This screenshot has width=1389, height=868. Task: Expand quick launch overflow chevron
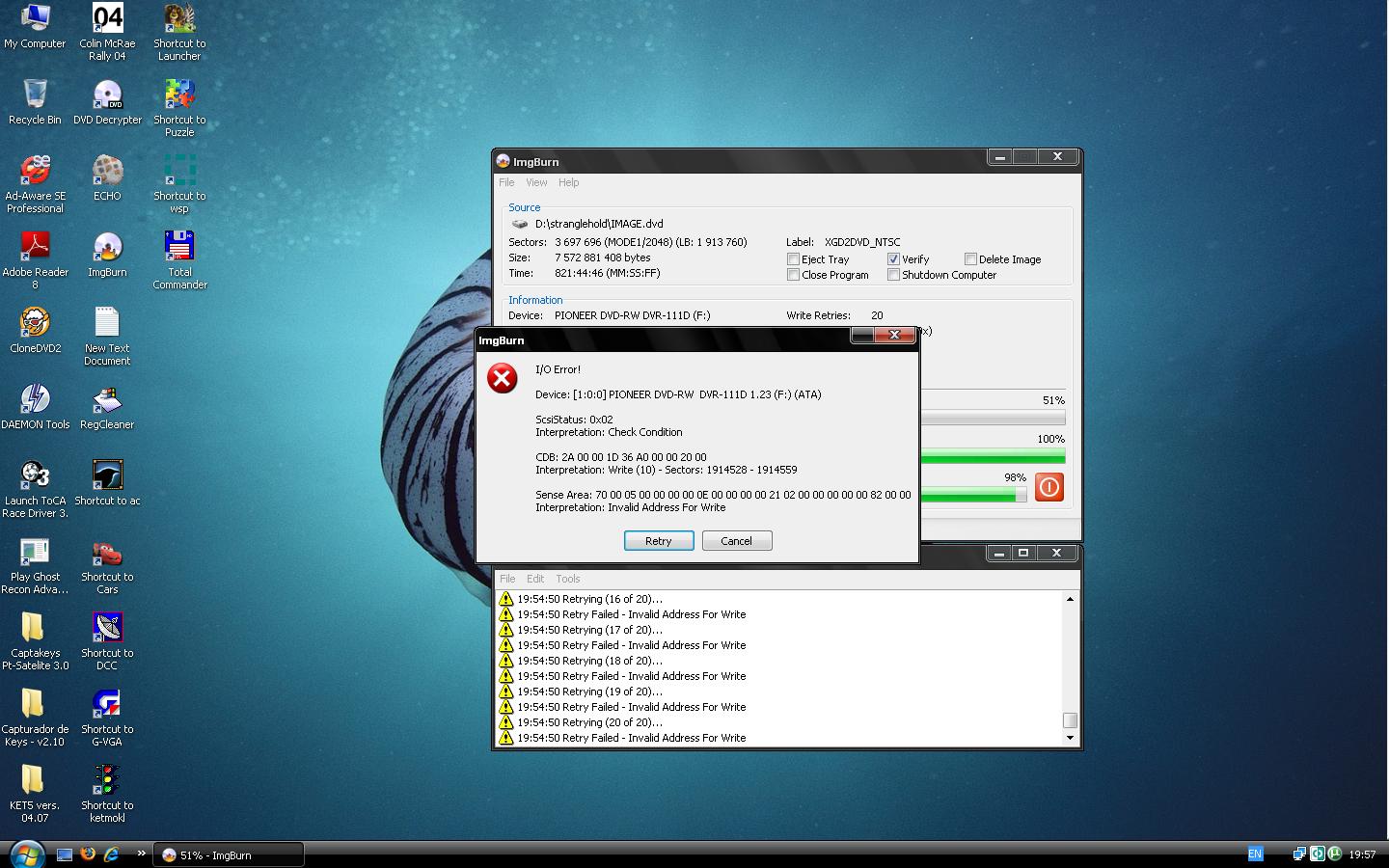point(142,853)
